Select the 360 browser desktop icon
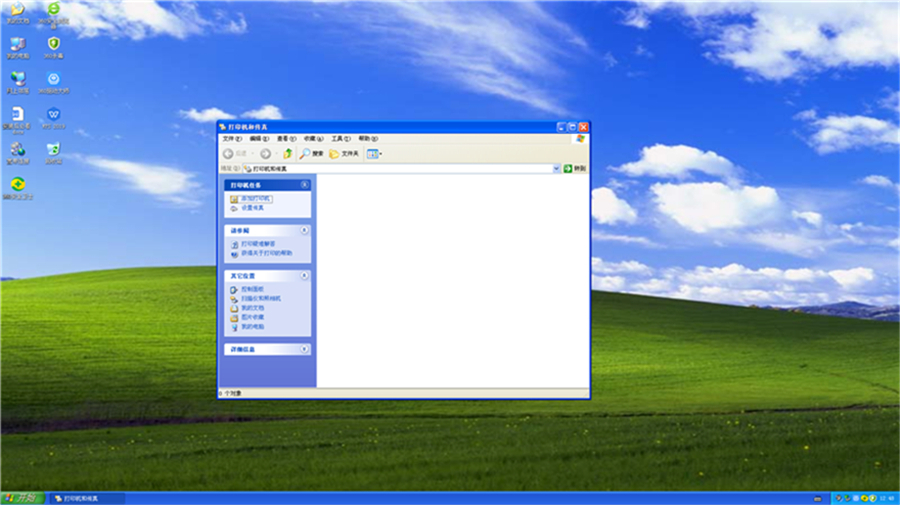 53,14
